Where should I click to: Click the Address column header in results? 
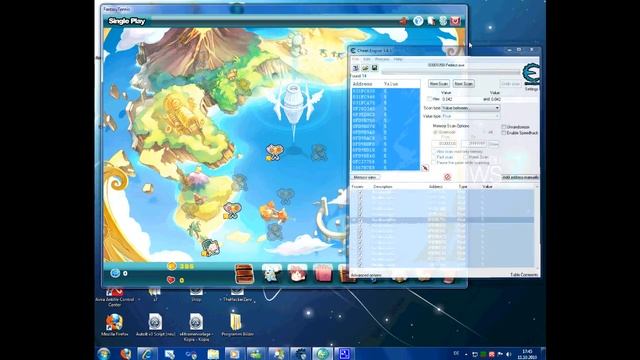click(x=362, y=84)
